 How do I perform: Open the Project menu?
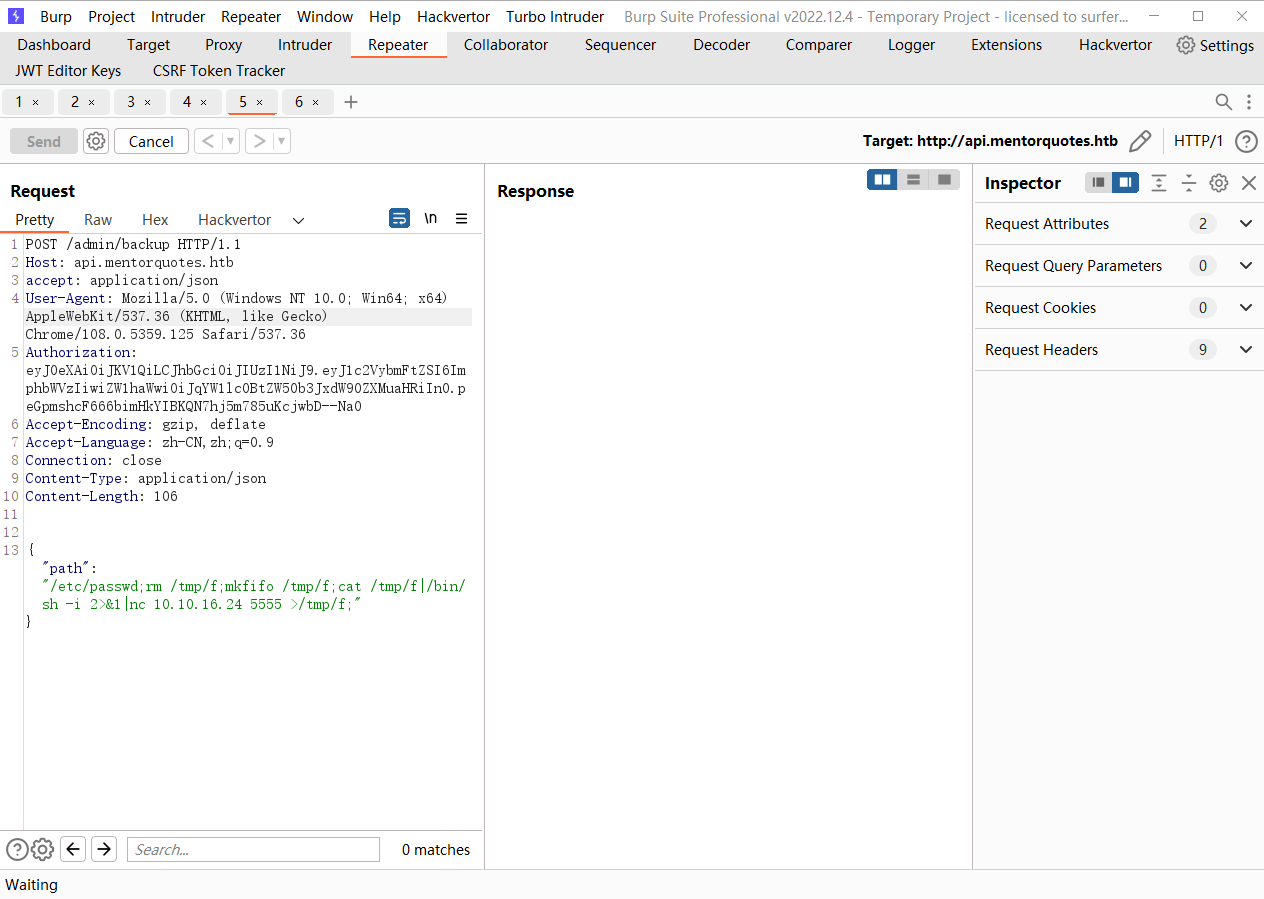(x=111, y=16)
